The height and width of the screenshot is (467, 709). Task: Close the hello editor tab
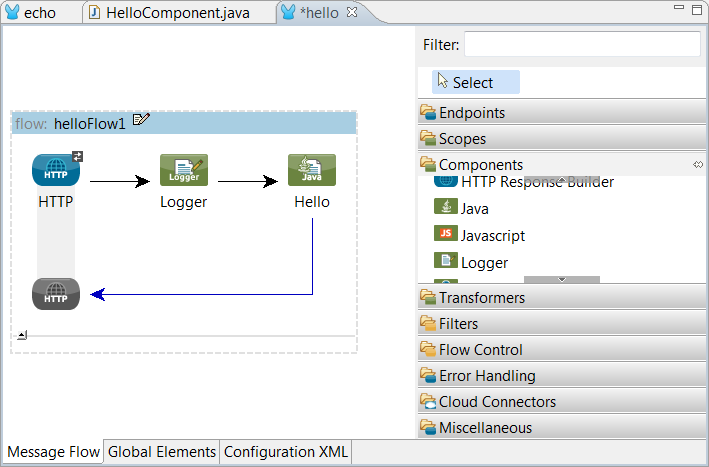[x=351, y=13]
